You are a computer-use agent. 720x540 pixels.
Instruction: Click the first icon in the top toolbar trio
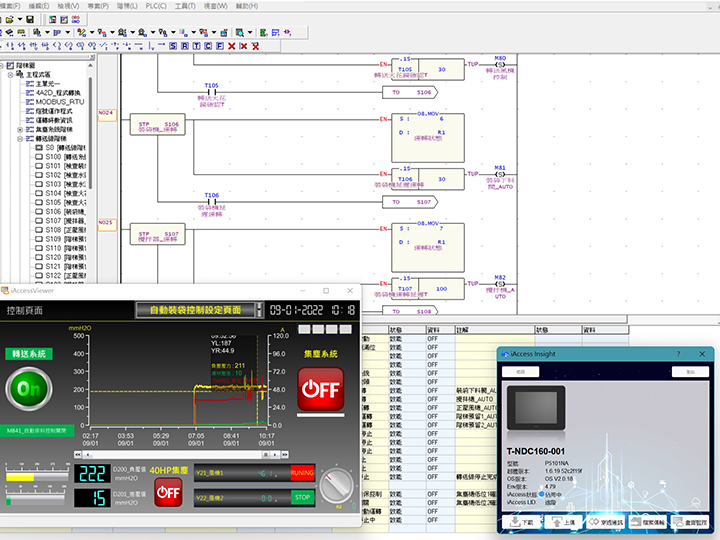[53, 19]
